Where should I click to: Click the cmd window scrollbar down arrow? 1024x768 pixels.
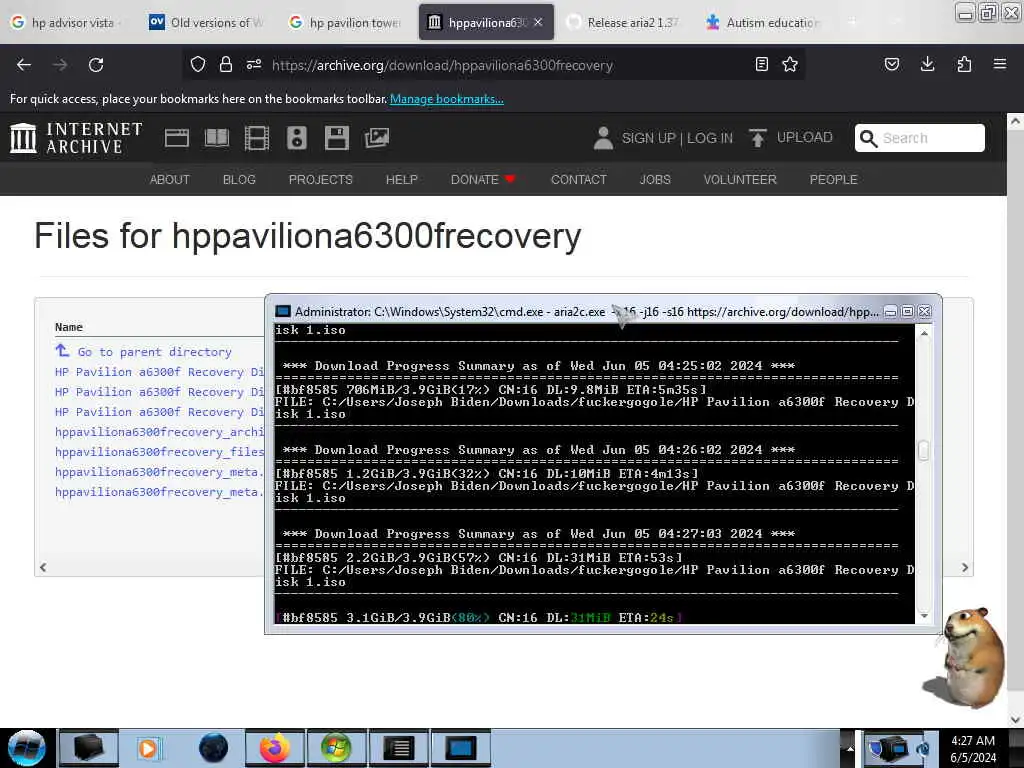point(924,616)
